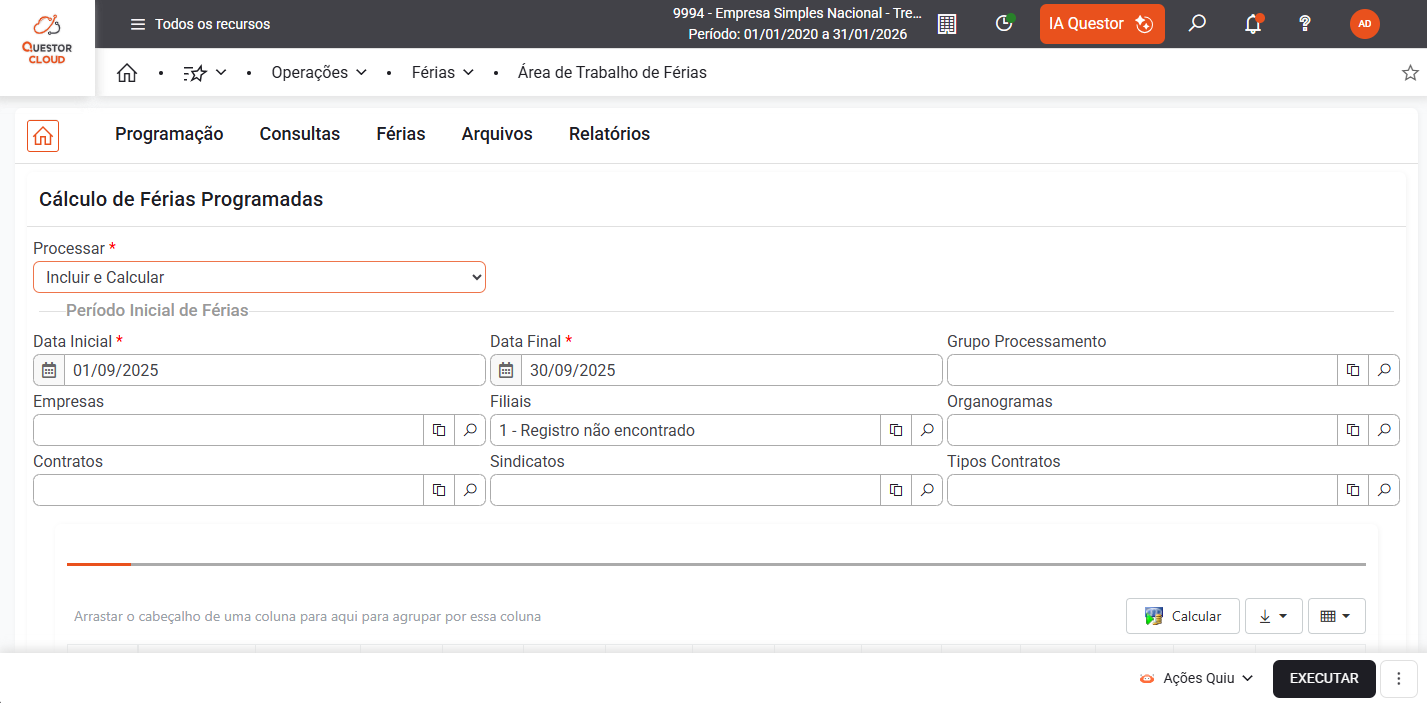Mark page as favorite with star icon
Image resolution: width=1427 pixels, height=703 pixels.
[x=1410, y=73]
